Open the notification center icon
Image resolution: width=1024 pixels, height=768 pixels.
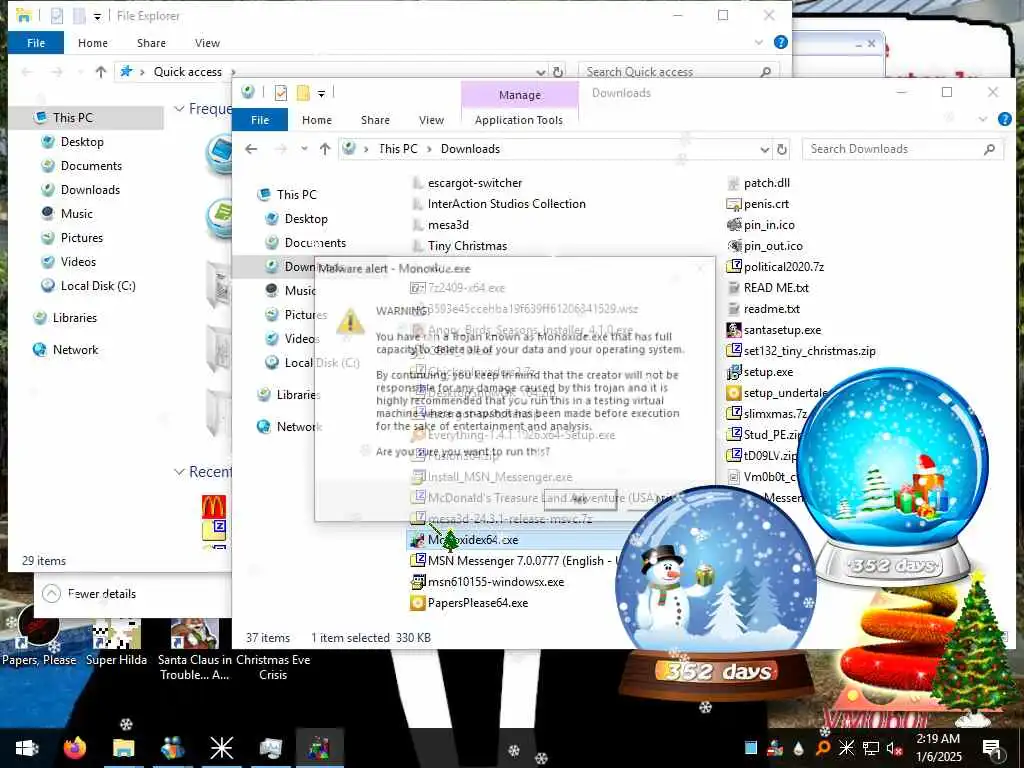click(992, 748)
